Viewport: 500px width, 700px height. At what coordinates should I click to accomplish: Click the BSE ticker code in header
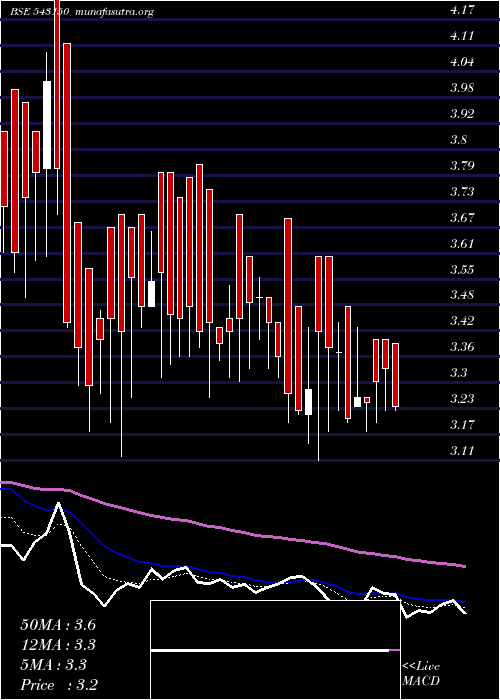click(39, 12)
